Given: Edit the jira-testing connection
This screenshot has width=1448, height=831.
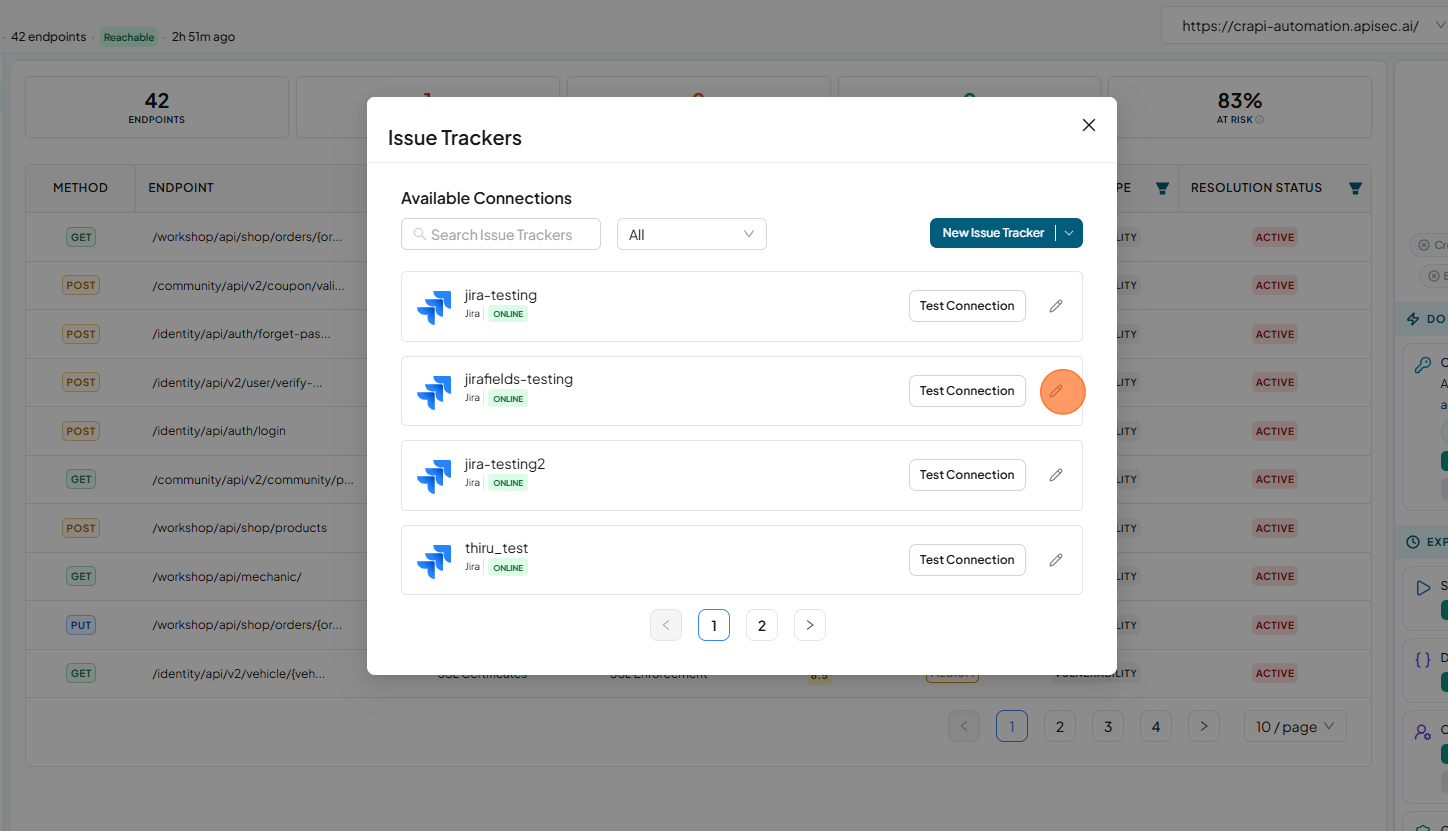Looking at the screenshot, I should point(1056,306).
